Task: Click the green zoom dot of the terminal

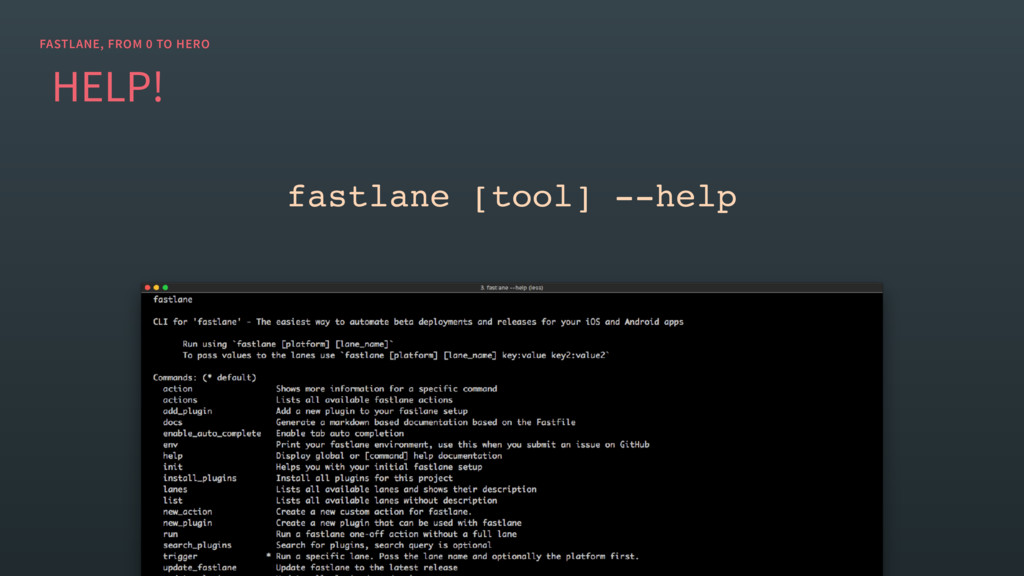Action: pyautogui.click(x=165, y=287)
